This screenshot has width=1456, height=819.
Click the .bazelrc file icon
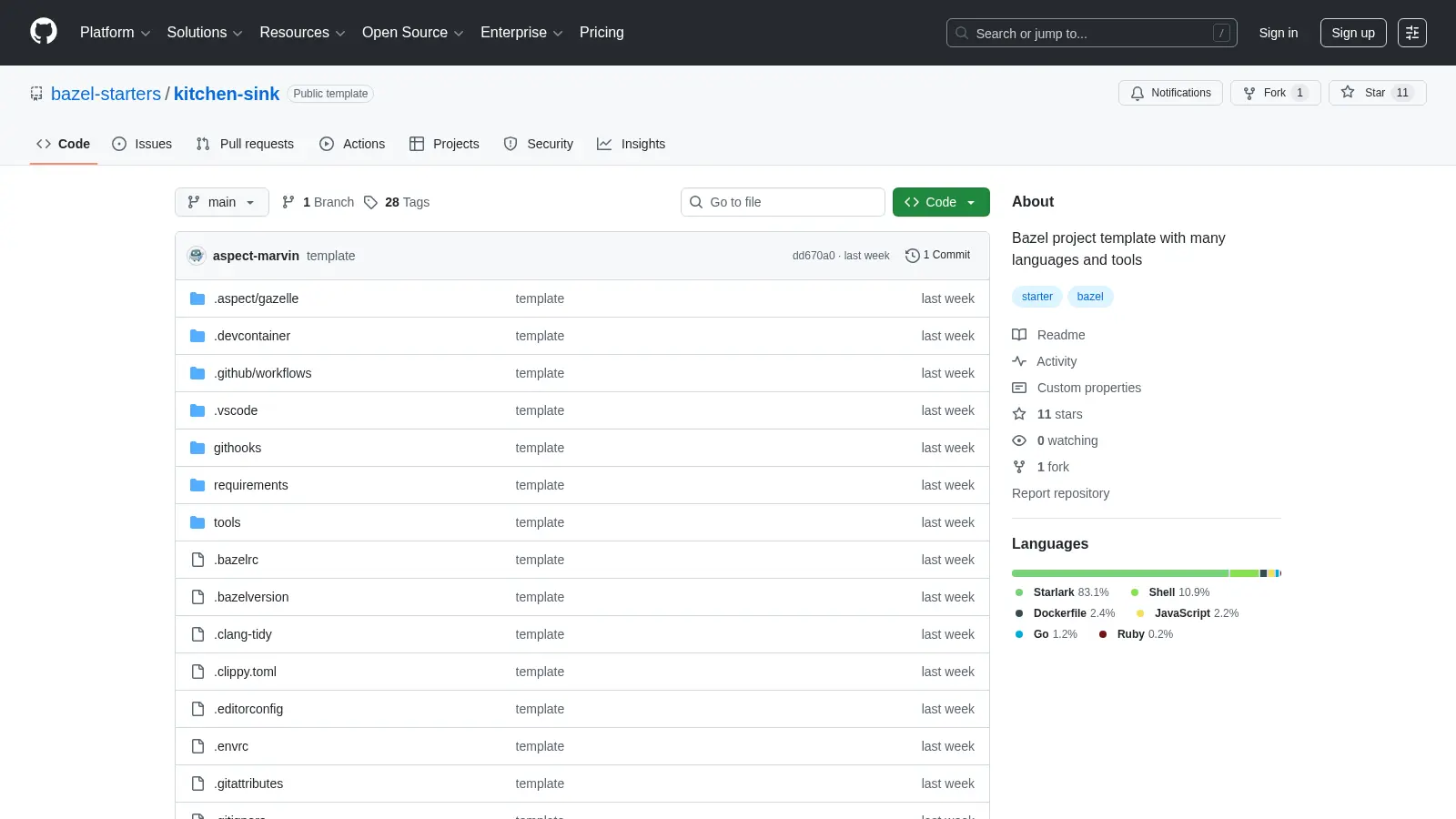(197, 560)
